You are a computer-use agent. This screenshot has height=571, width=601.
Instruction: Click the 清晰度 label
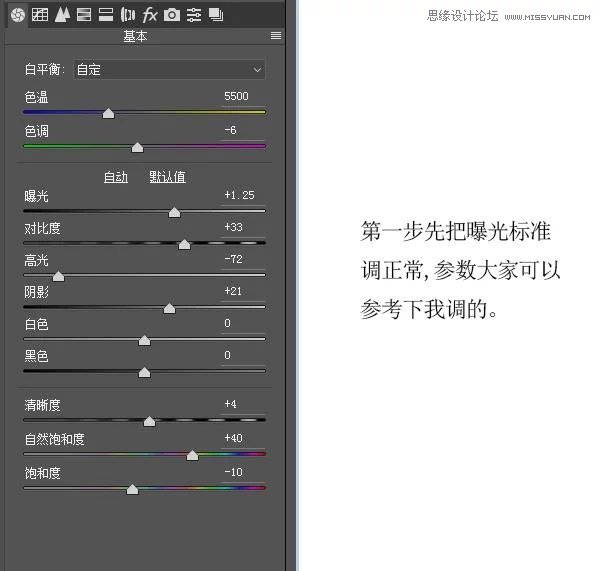click(43, 405)
